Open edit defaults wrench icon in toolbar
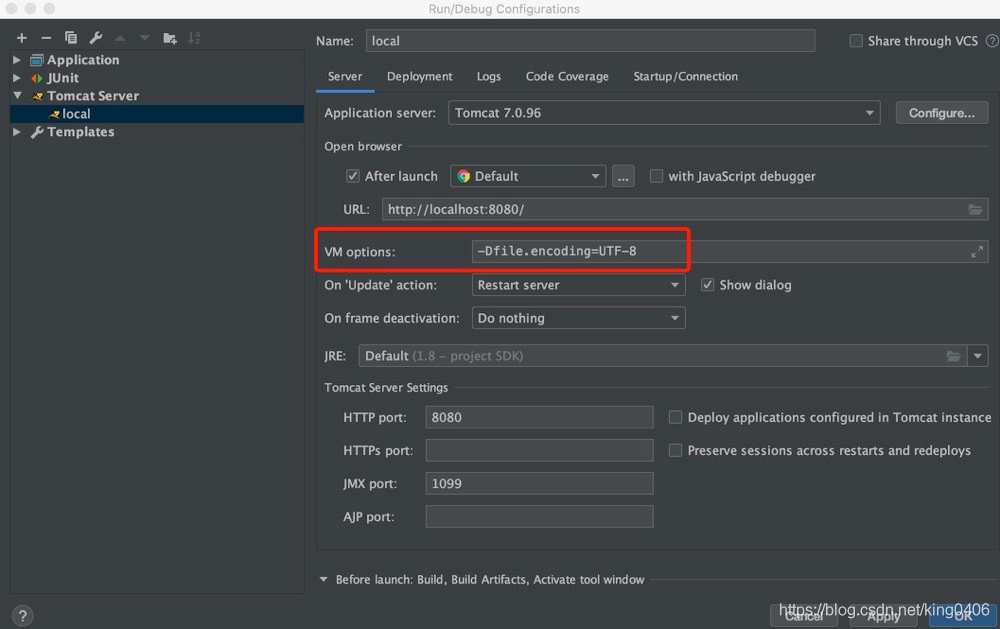Screen dimensions: 1000x629 [x=96, y=38]
